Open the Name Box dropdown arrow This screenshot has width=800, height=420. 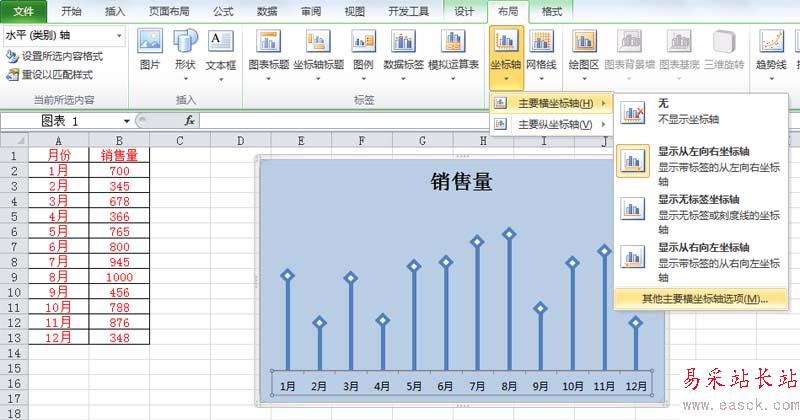click(127, 121)
